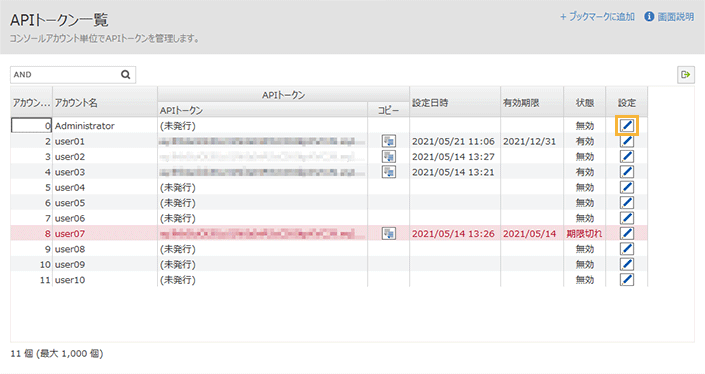Select the user08 account name cell
Image resolution: width=705 pixels, height=374 pixels.
(105, 249)
